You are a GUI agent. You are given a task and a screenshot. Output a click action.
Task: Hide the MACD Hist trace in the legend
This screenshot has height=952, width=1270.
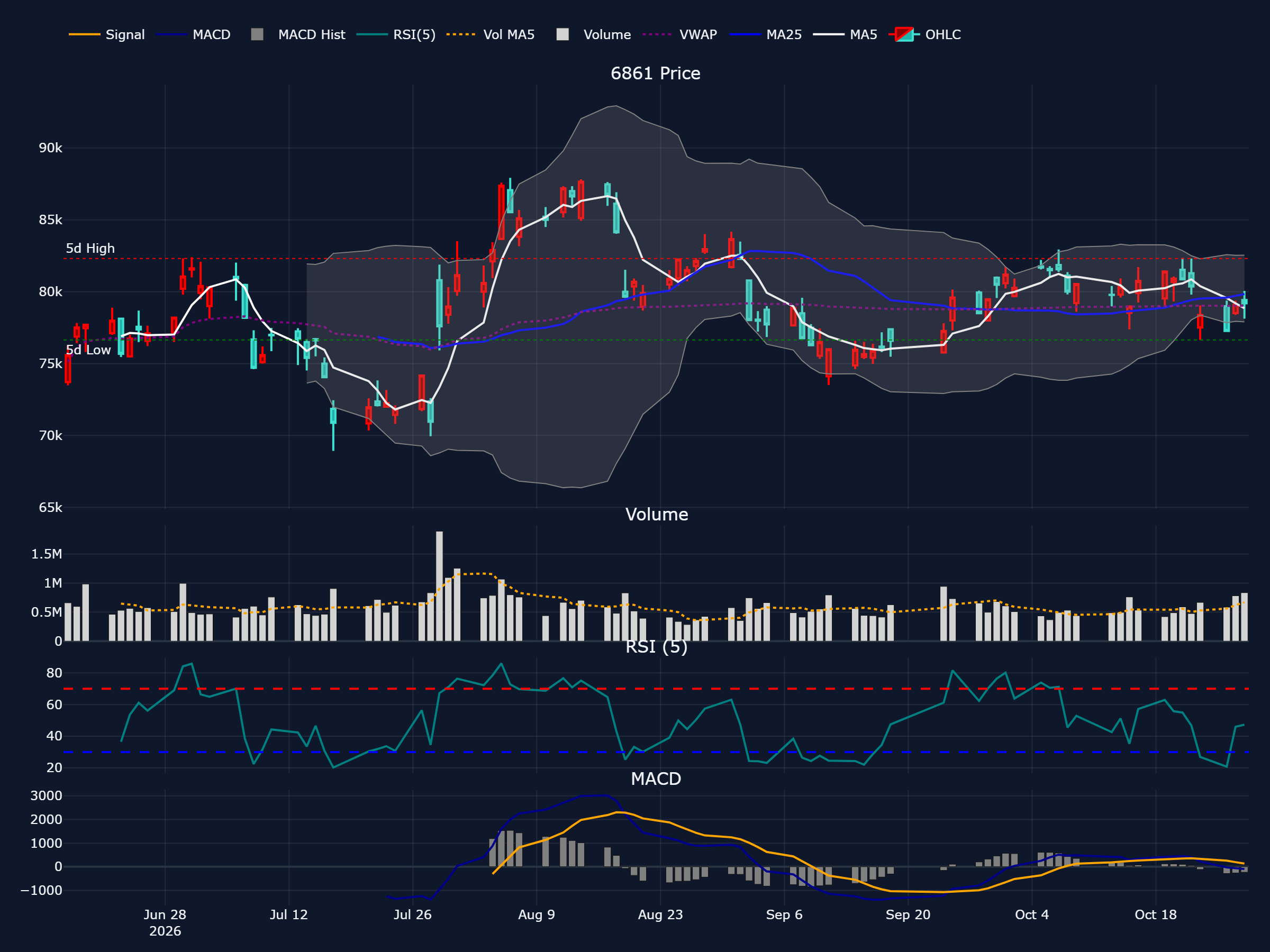(x=298, y=34)
